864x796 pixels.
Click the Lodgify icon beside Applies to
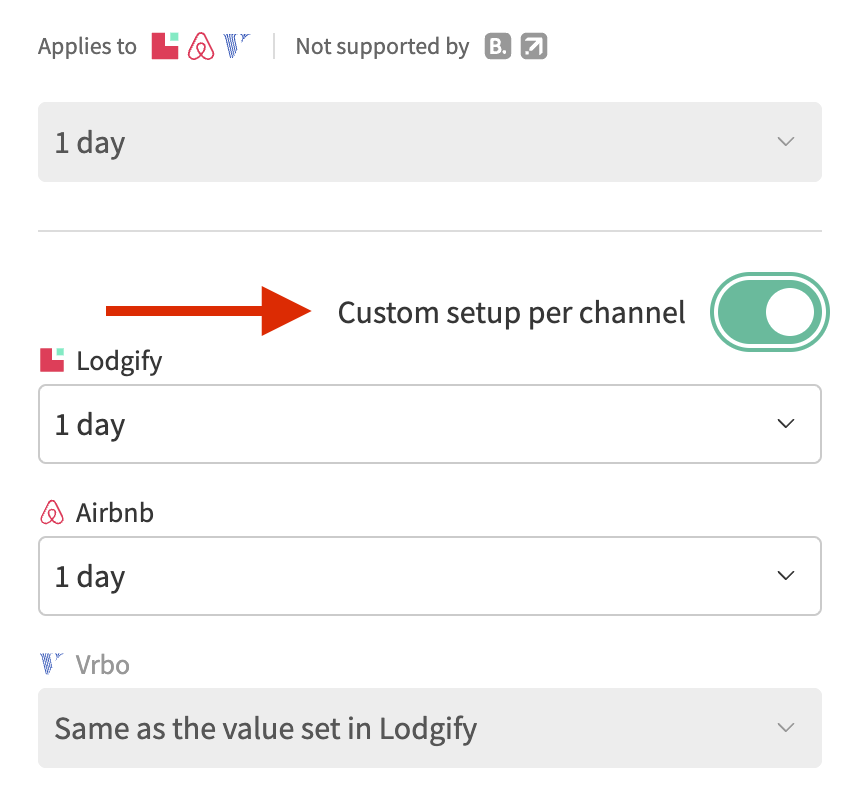pyautogui.click(x=165, y=46)
